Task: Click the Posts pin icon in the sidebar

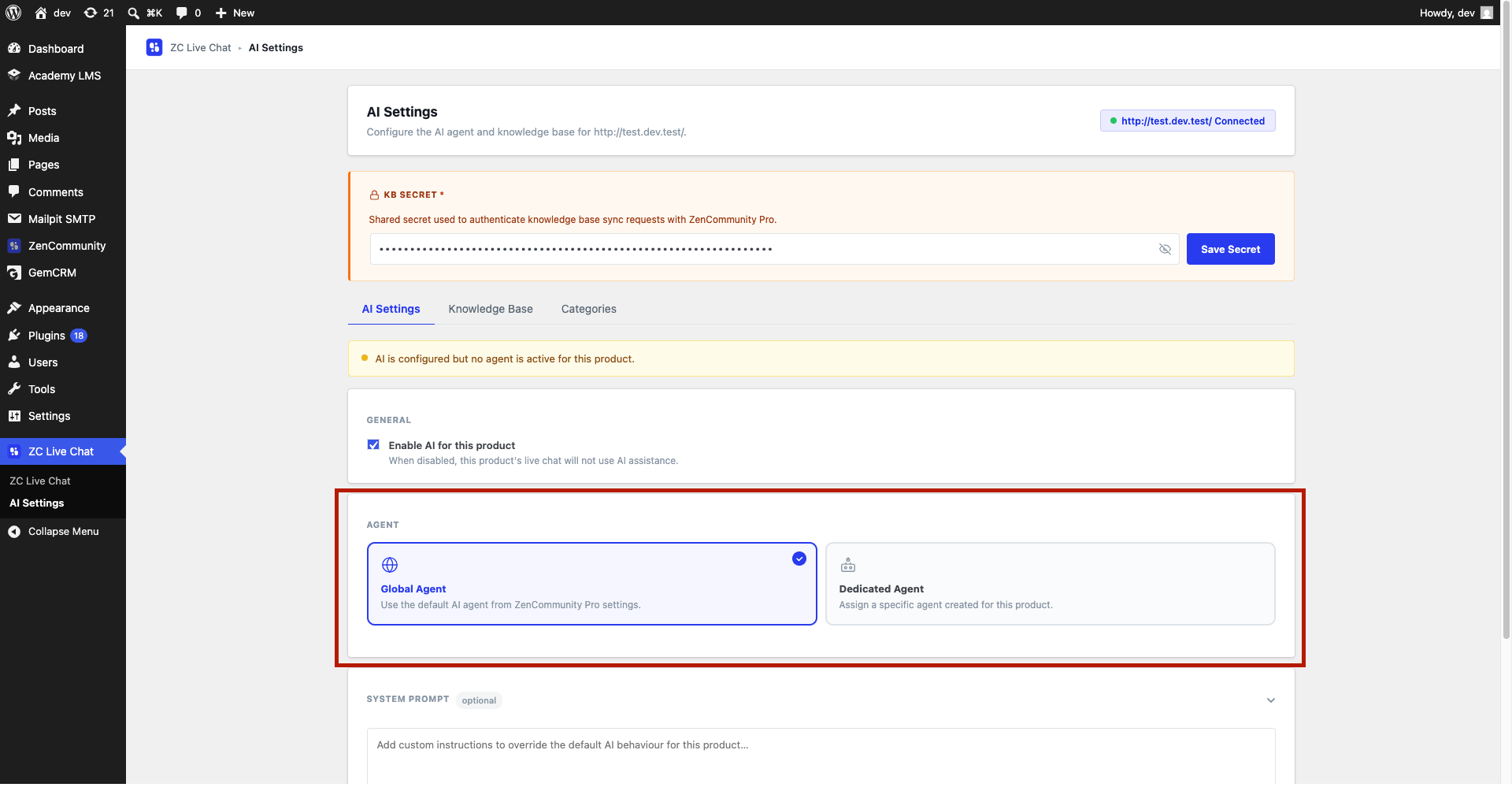Action: (14, 110)
